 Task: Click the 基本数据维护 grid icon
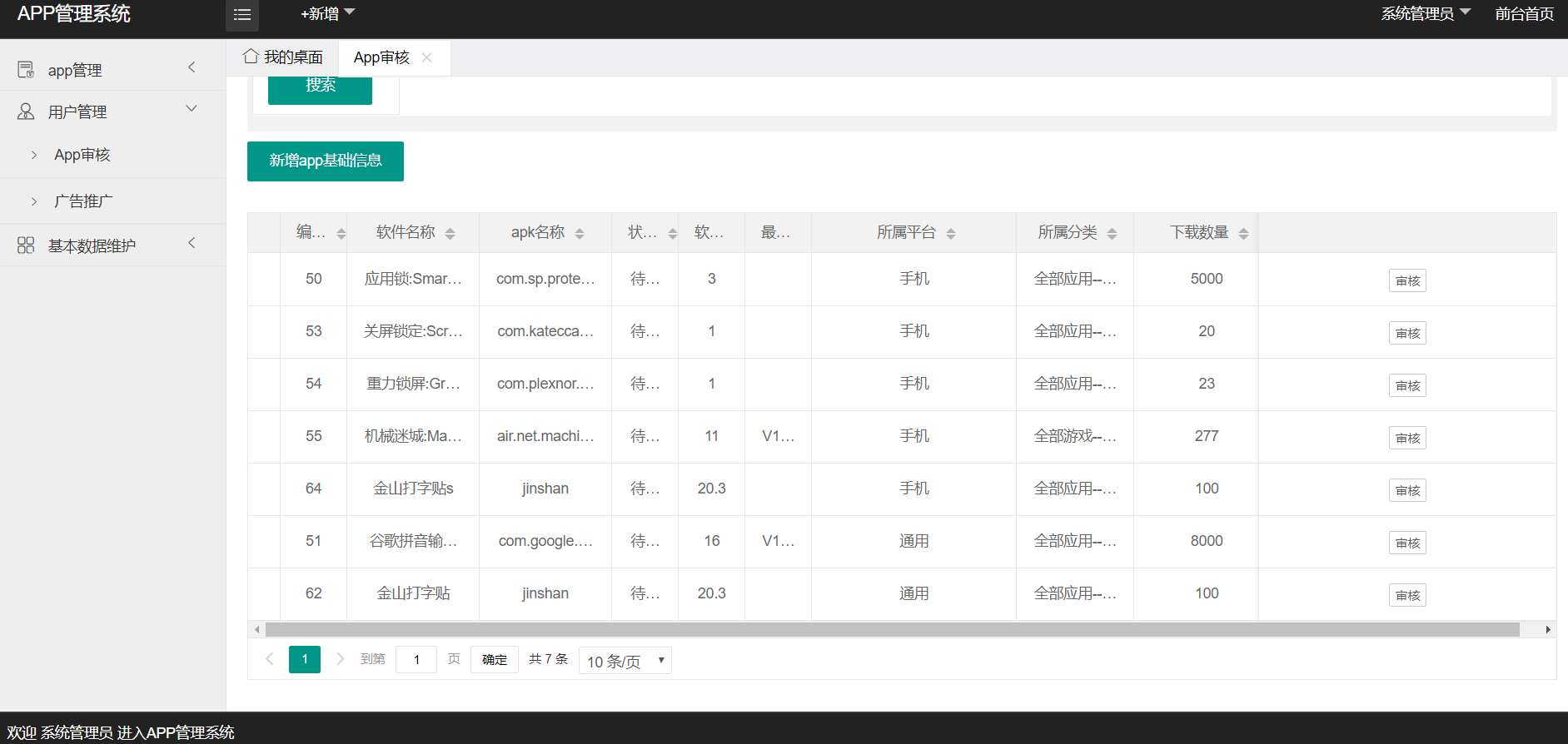pyautogui.click(x=26, y=246)
